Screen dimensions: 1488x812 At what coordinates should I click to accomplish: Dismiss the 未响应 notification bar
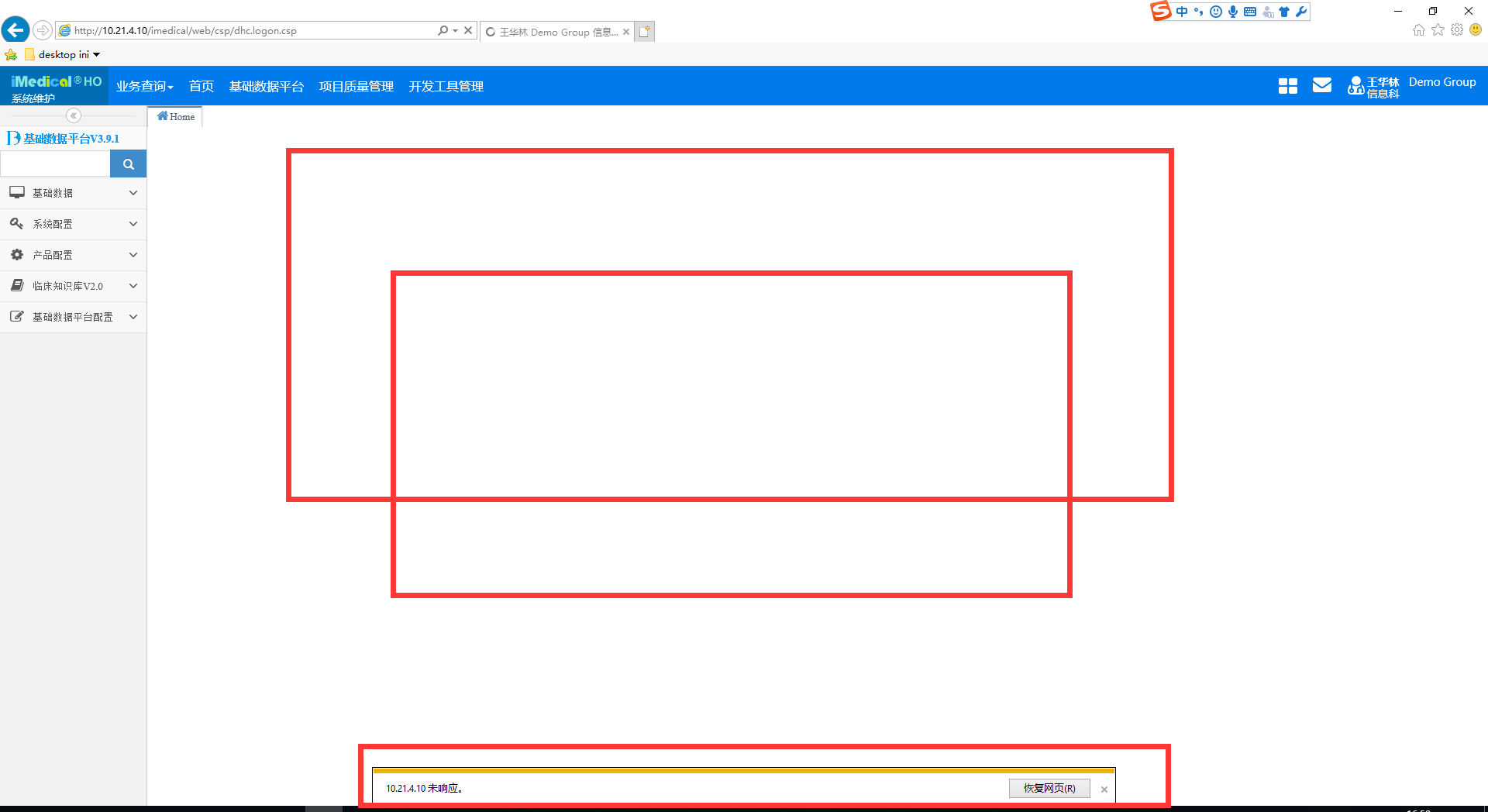click(x=1104, y=790)
